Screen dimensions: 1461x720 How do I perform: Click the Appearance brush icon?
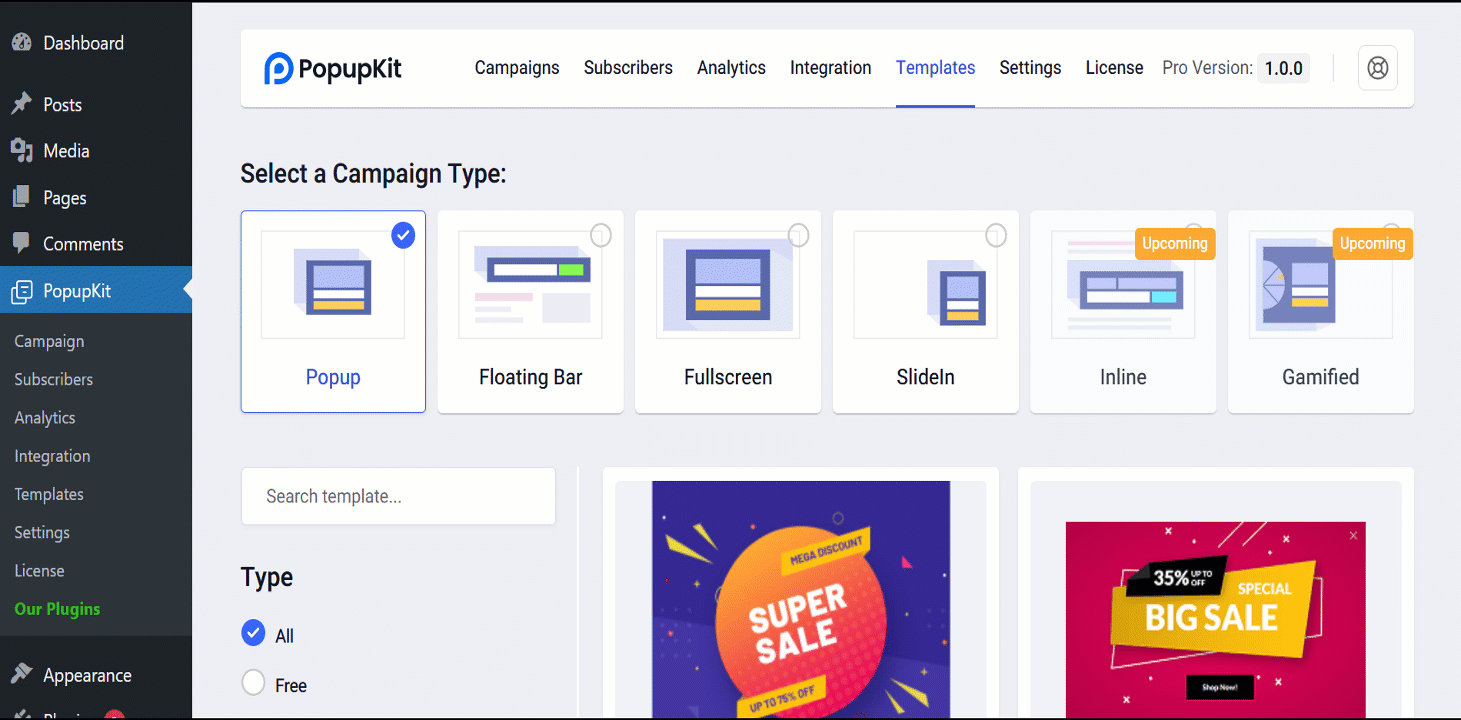click(x=21, y=675)
